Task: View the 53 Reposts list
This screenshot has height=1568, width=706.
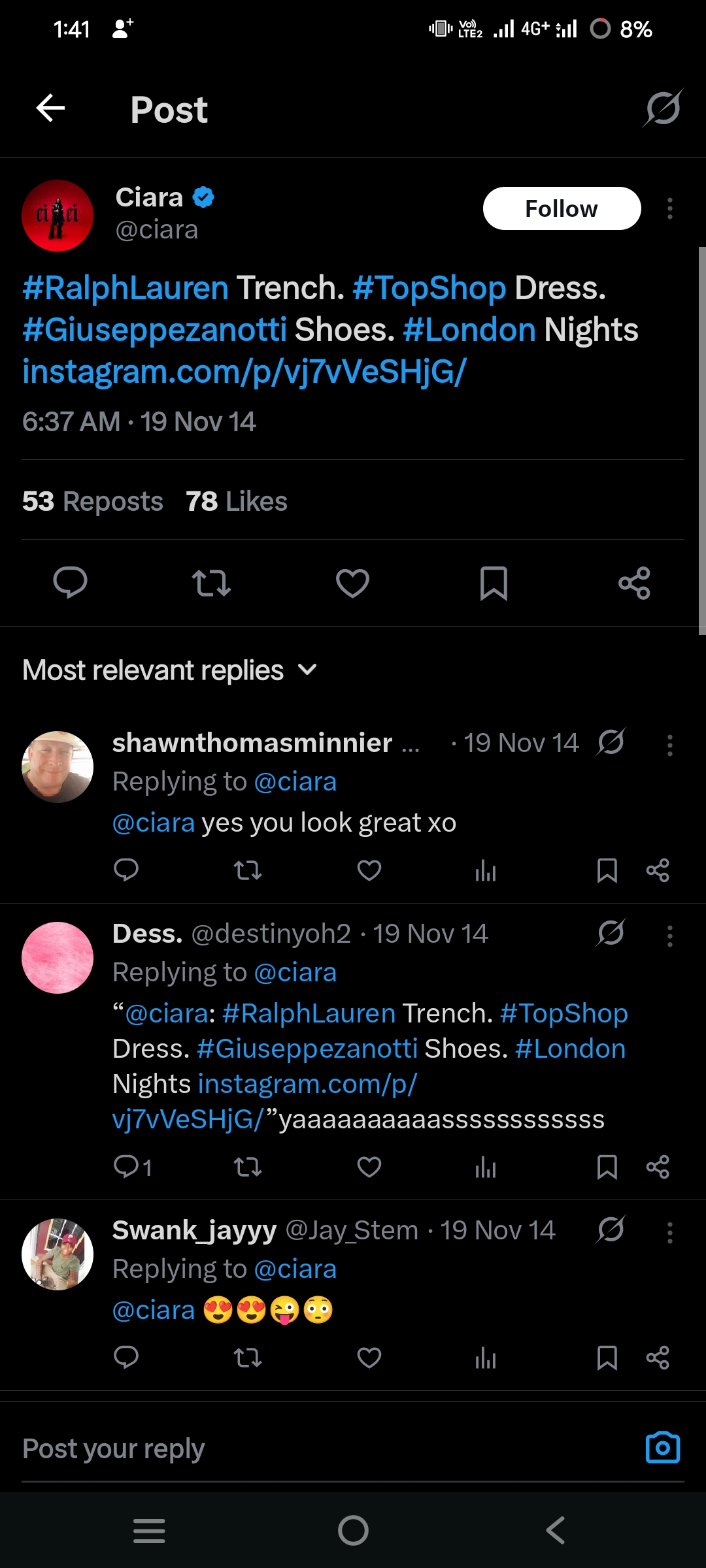Action: [x=92, y=502]
